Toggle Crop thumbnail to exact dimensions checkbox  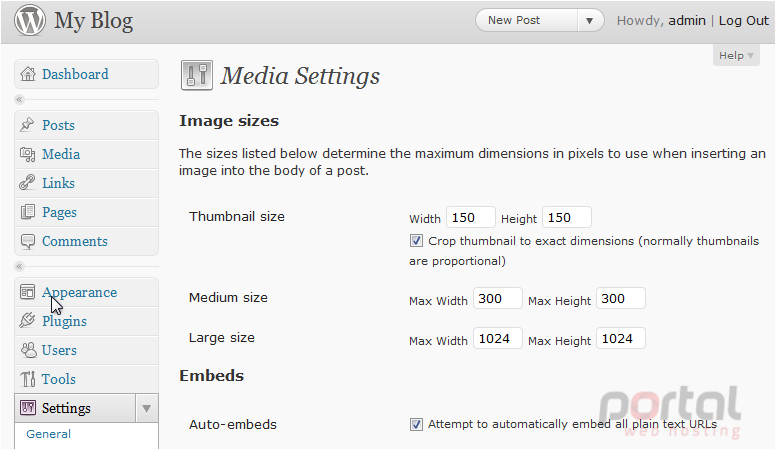point(416,241)
